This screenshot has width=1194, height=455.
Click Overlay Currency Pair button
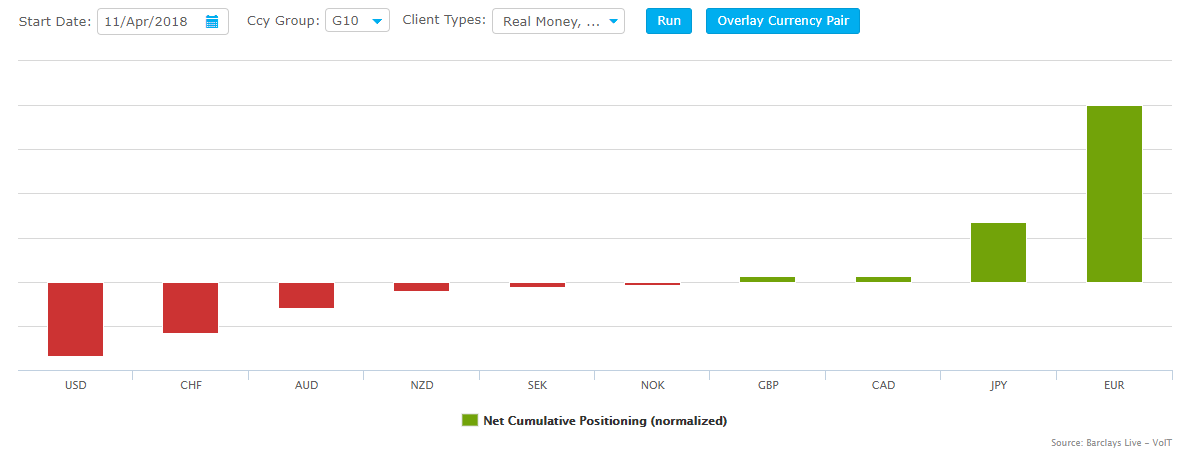[x=783, y=21]
